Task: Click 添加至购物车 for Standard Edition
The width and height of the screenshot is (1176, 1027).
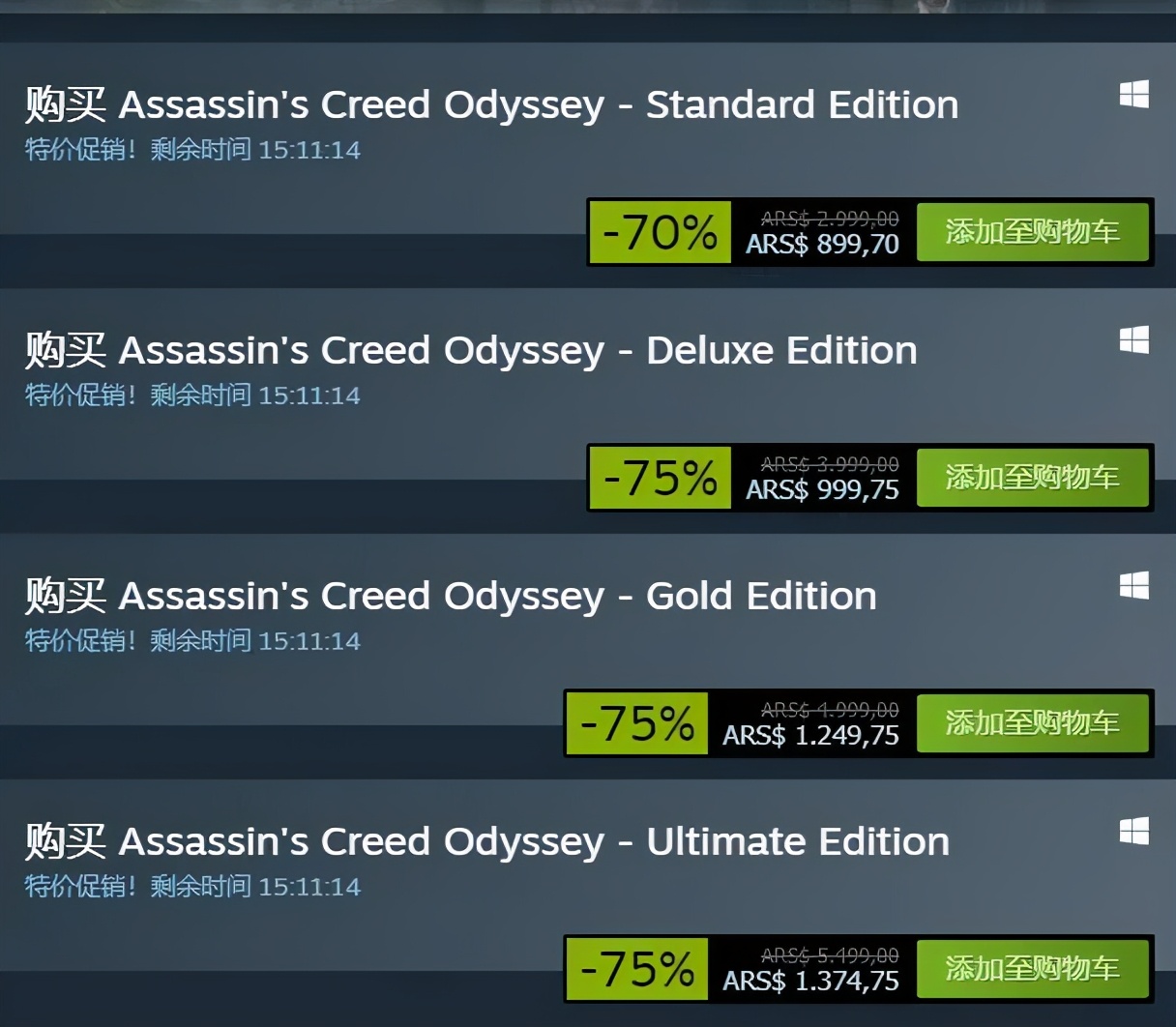Action: point(1033,232)
